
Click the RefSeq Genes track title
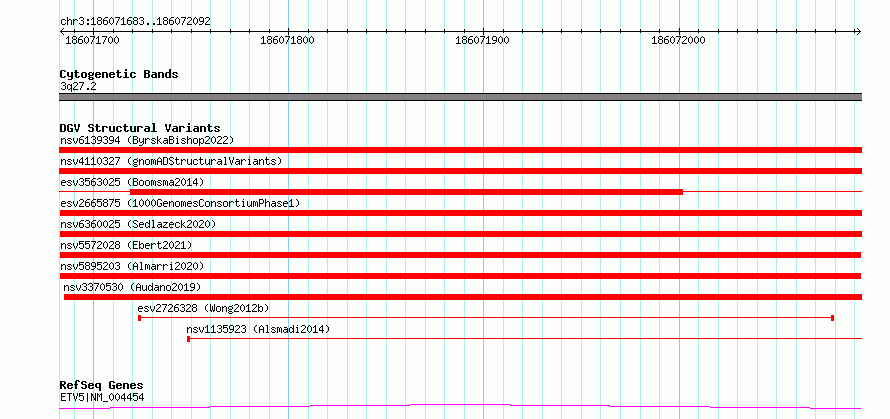(101, 386)
